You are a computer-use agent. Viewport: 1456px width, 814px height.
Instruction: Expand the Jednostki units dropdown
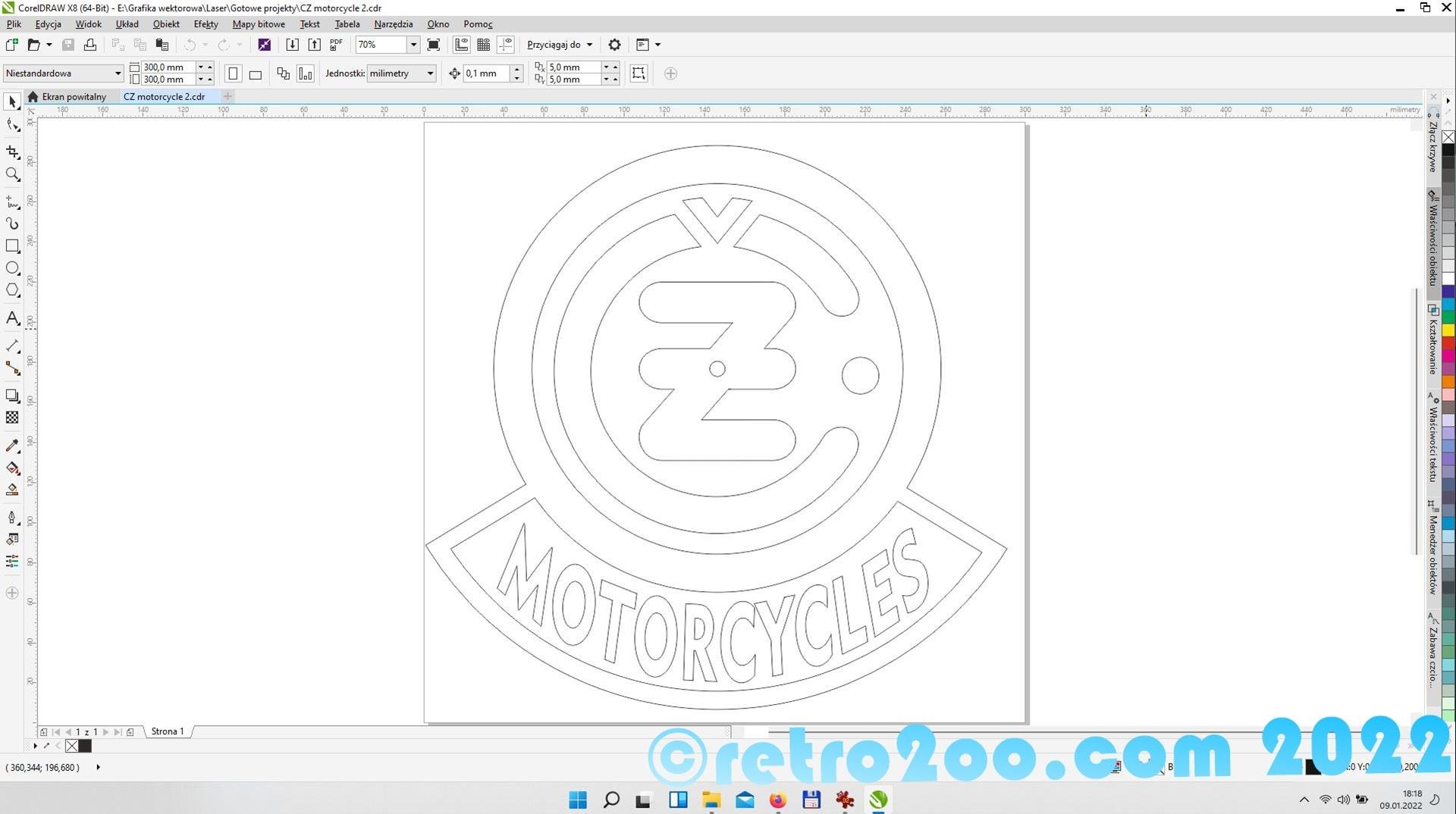click(x=430, y=74)
